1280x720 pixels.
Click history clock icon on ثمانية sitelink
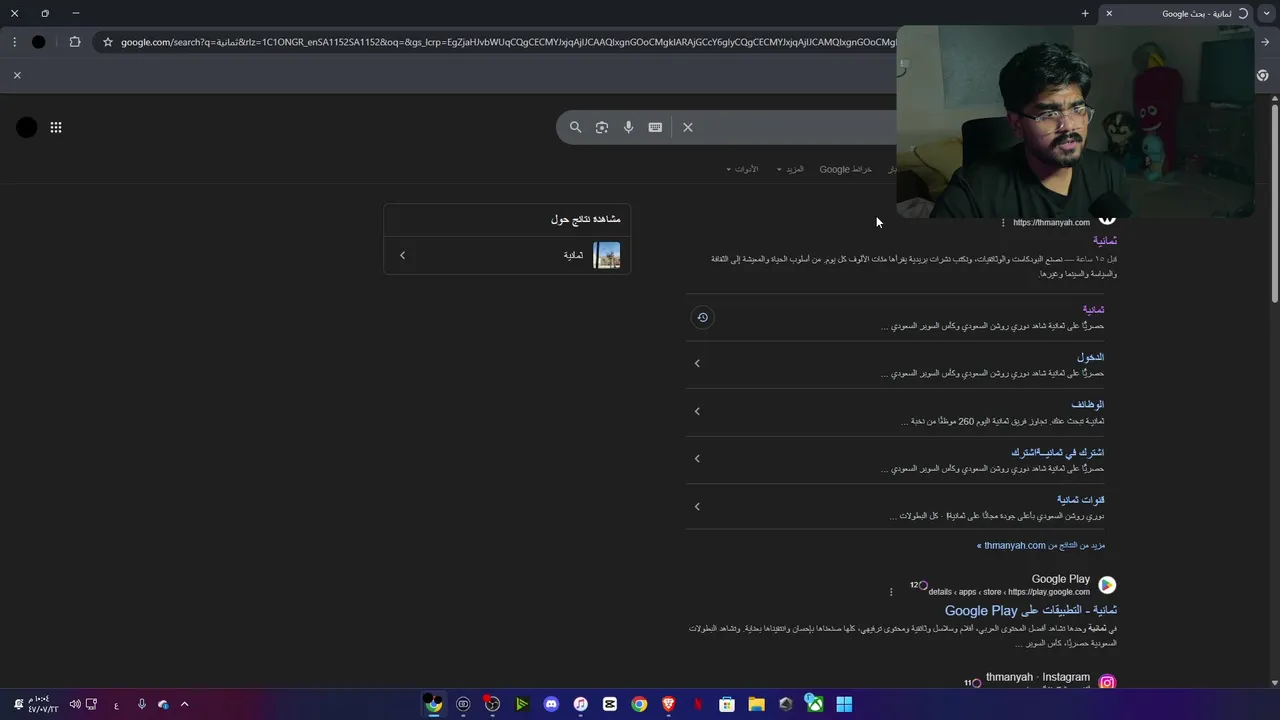click(x=703, y=317)
